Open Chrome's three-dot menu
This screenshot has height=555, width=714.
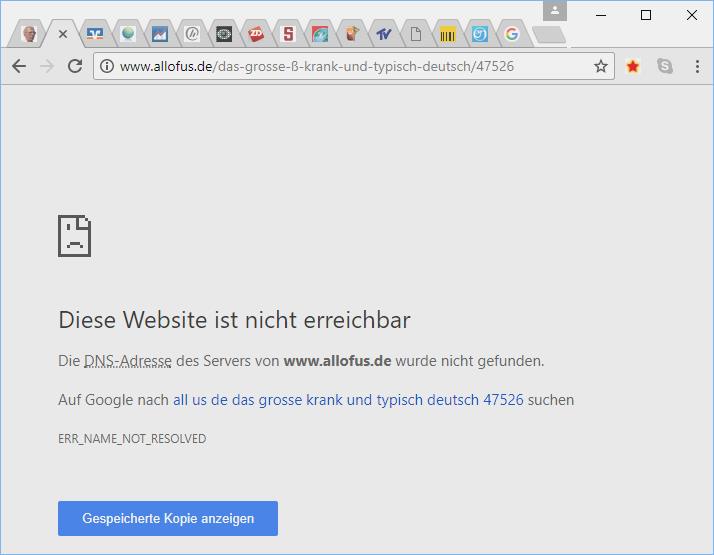tap(697, 66)
